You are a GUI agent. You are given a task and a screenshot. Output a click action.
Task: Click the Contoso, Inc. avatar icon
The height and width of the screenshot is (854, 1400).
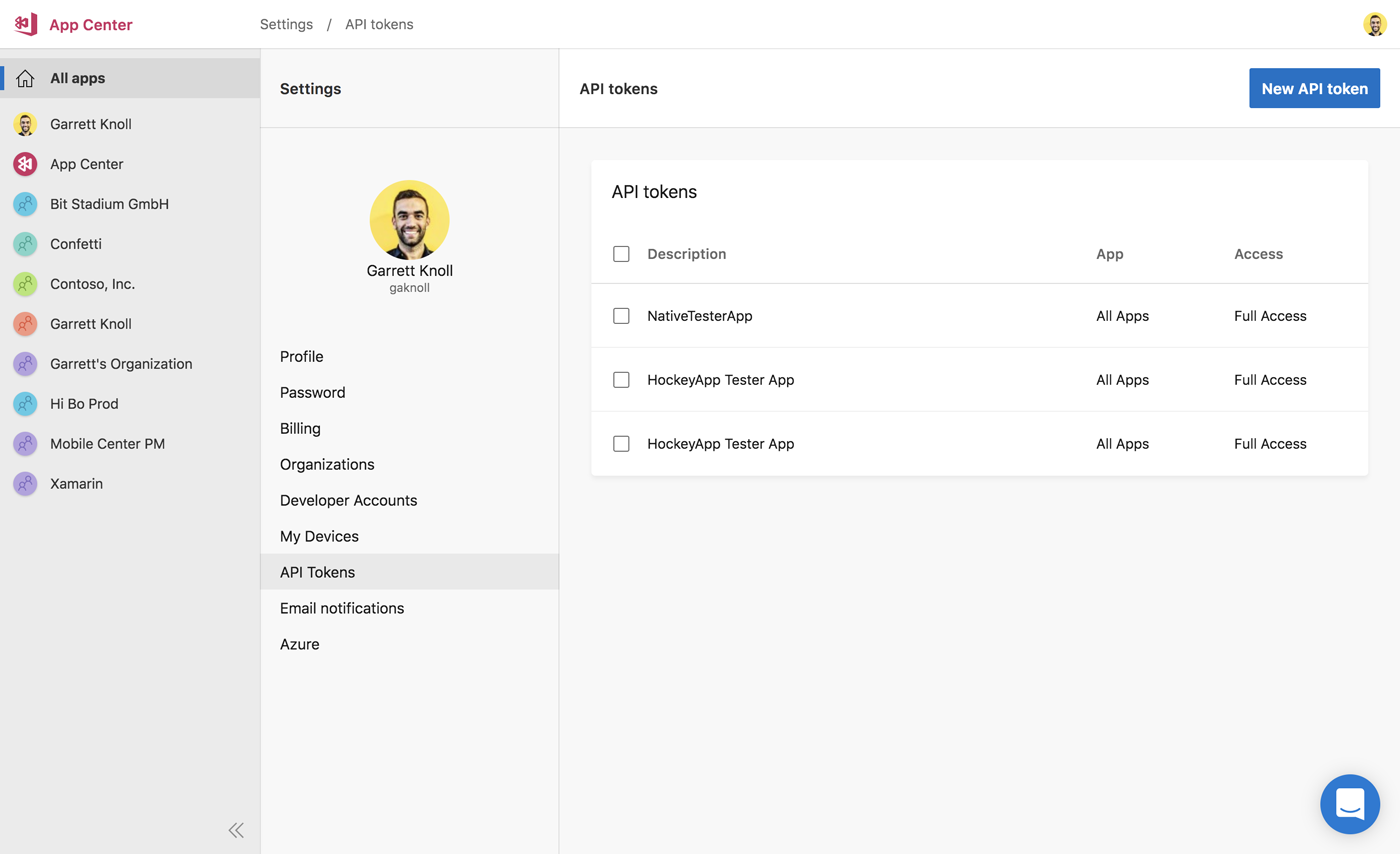[24, 284]
